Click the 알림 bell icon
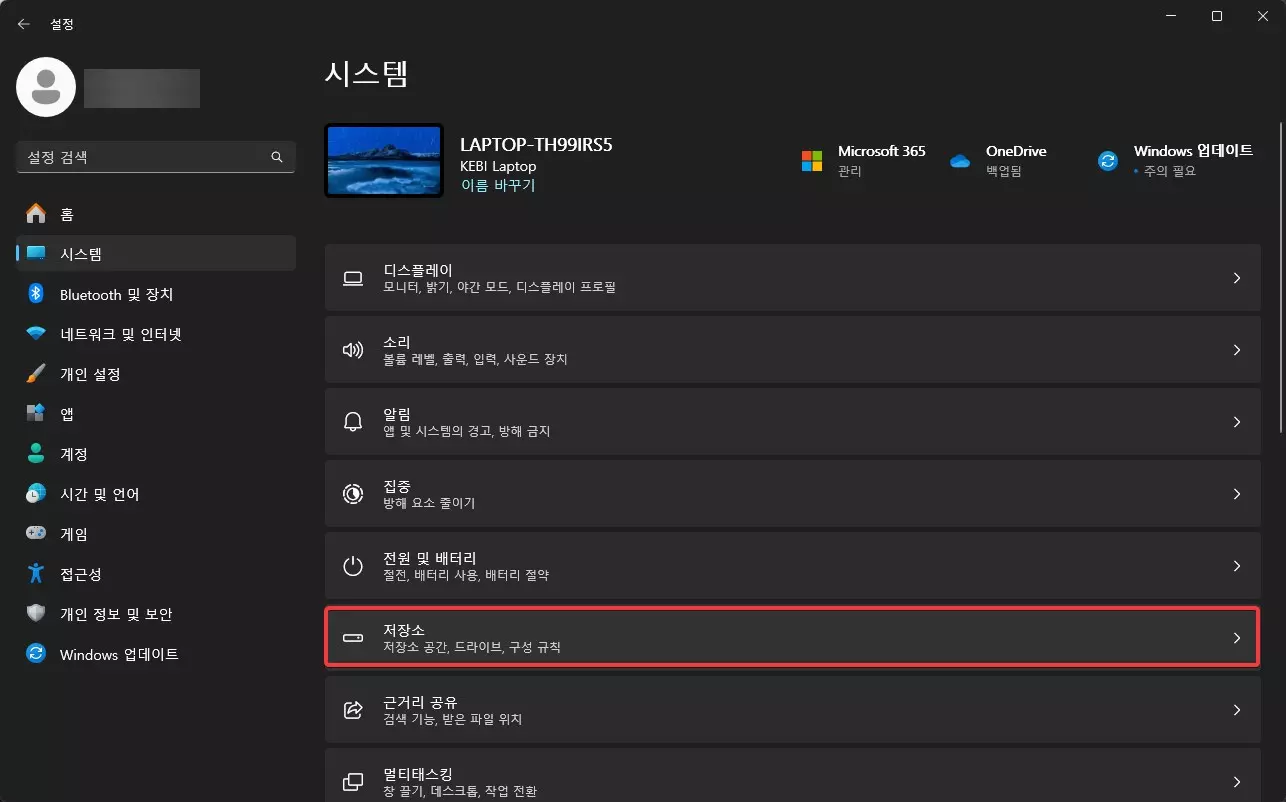This screenshot has width=1286, height=802. coord(352,421)
